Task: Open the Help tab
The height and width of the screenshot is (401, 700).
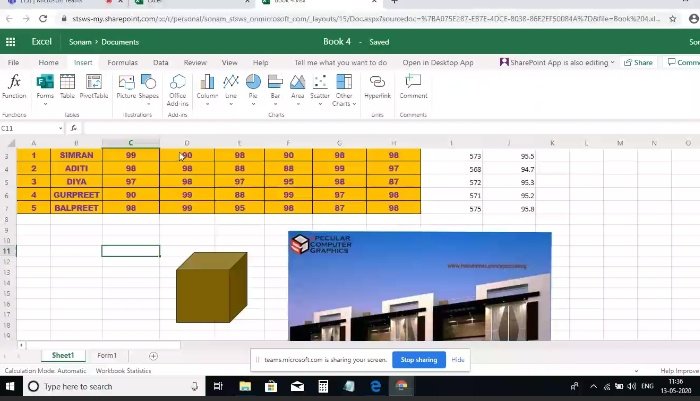Action: coord(261,63)
